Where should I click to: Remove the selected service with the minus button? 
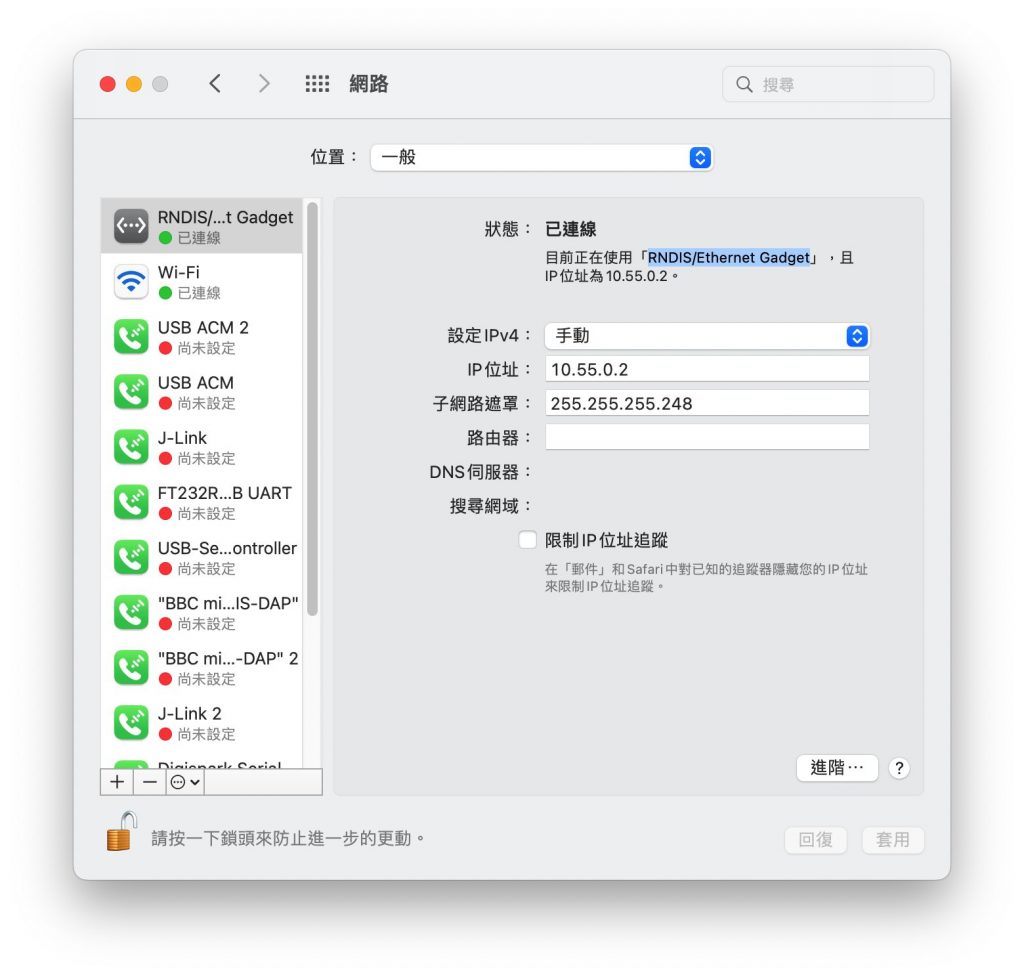pyautogui.click(x=150, y=782)
